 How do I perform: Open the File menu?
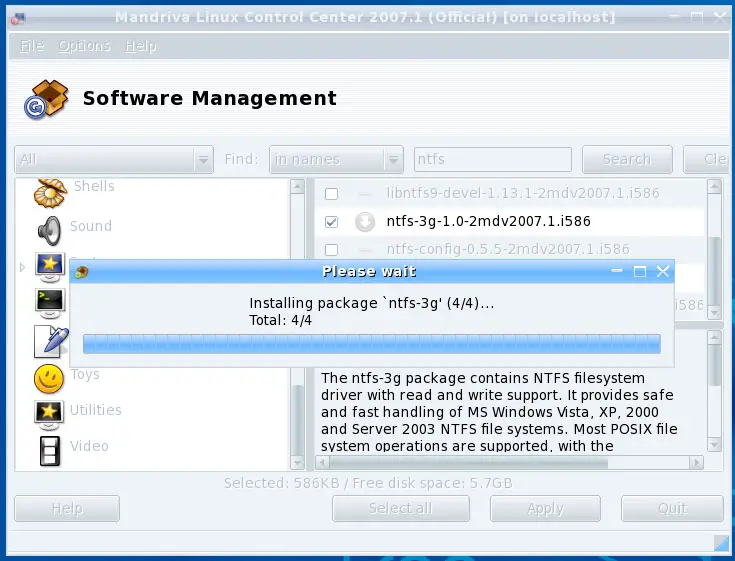pyautogui.click(x=32, y=46)
